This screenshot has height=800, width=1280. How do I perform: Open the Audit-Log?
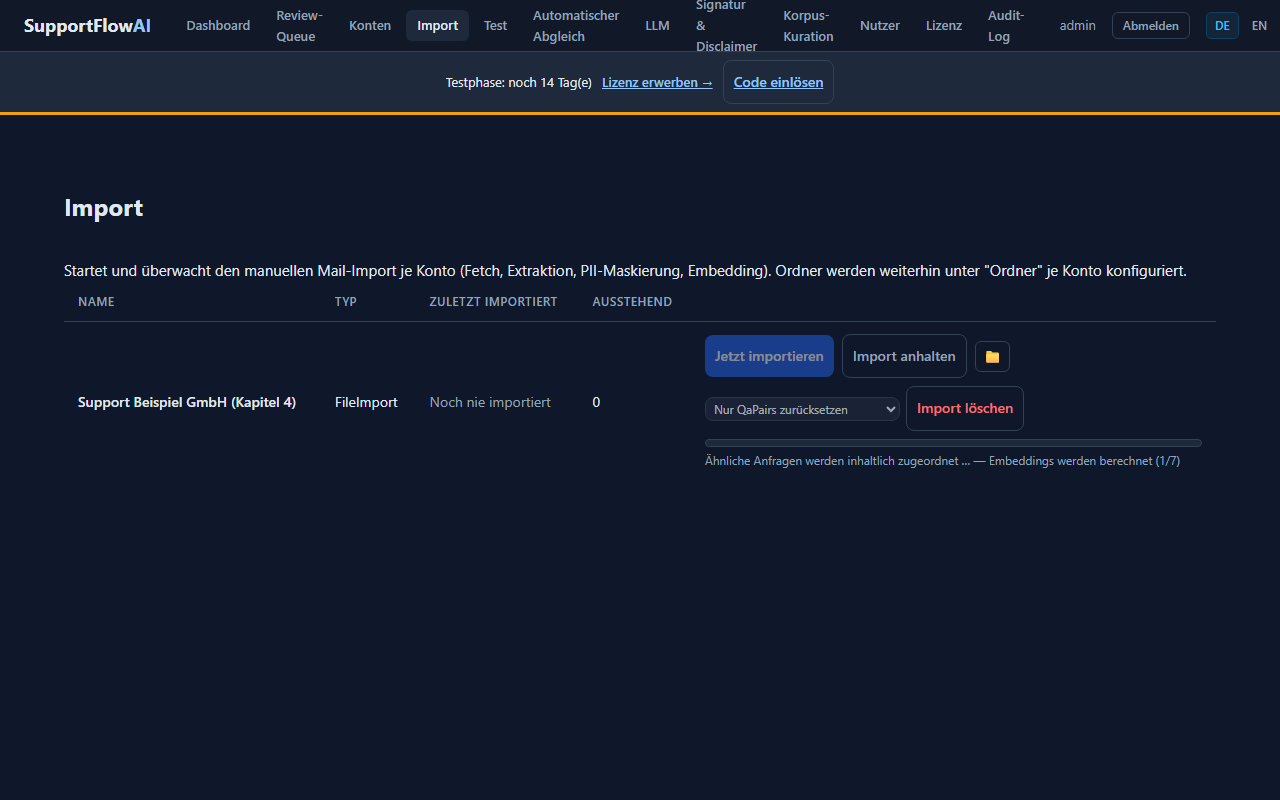[1006, 25]
